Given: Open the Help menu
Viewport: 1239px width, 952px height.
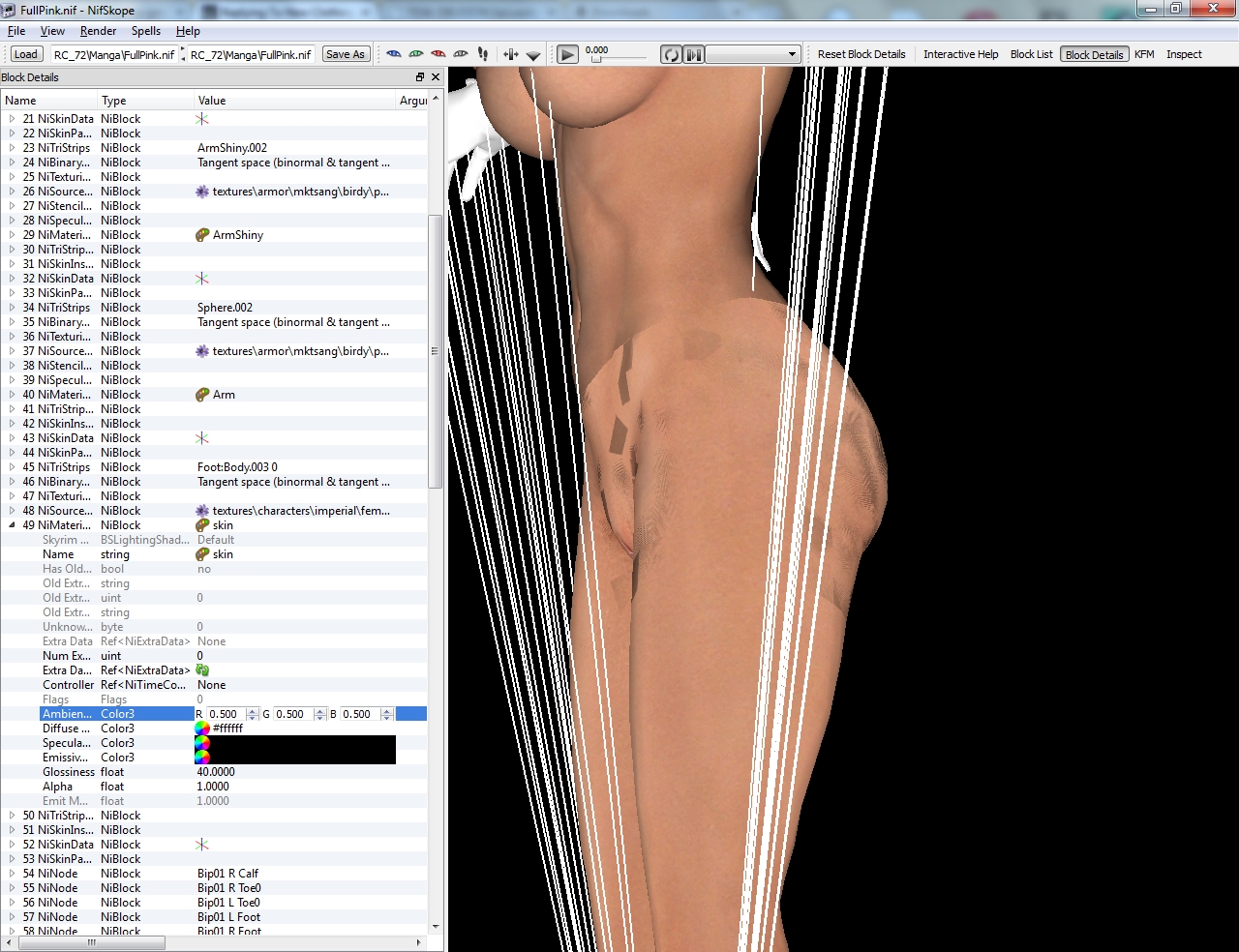Looking at the screenshot, I should coord(188,31).
